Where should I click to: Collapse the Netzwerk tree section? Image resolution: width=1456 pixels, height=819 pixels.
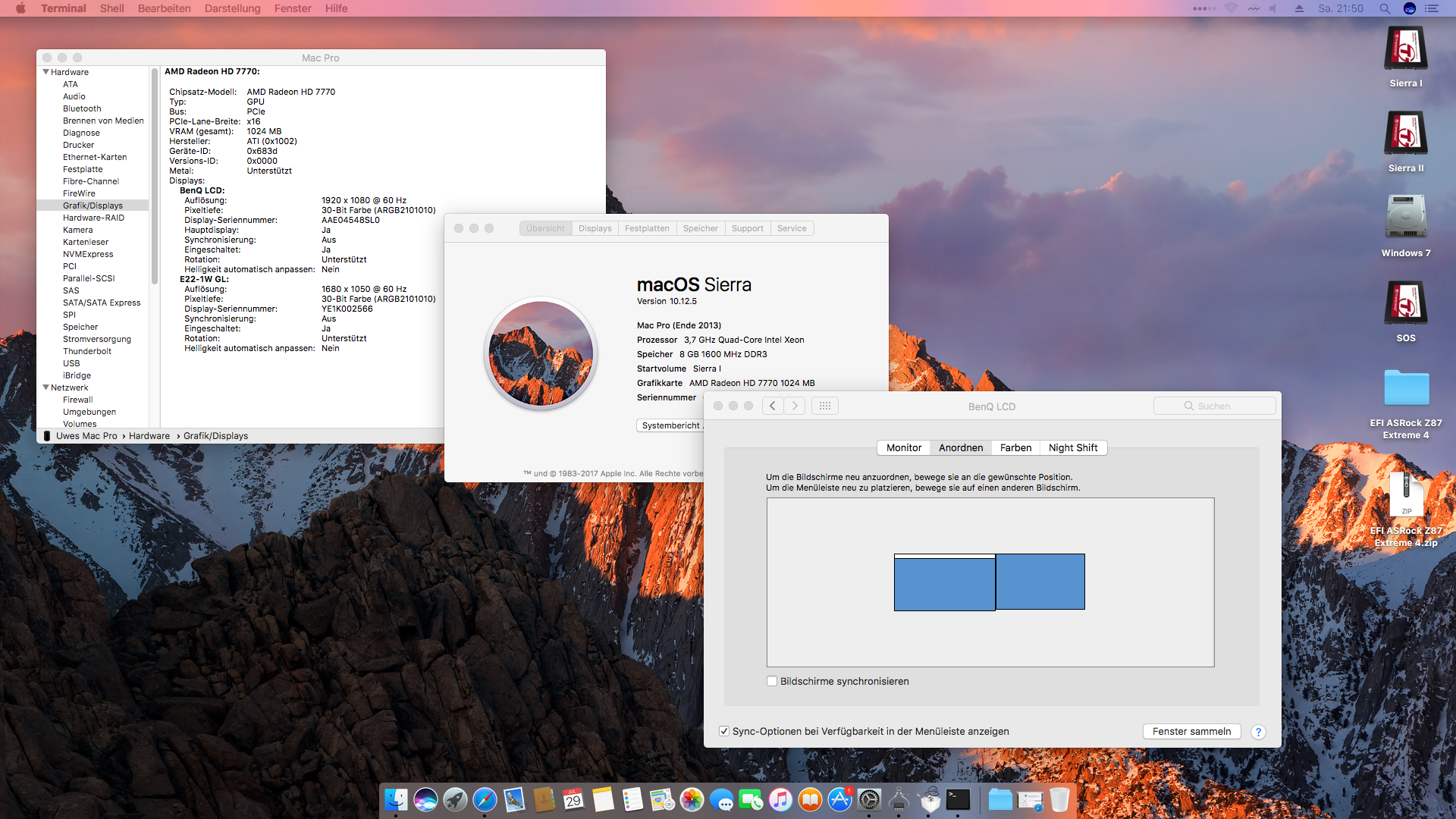pos(45,388)
